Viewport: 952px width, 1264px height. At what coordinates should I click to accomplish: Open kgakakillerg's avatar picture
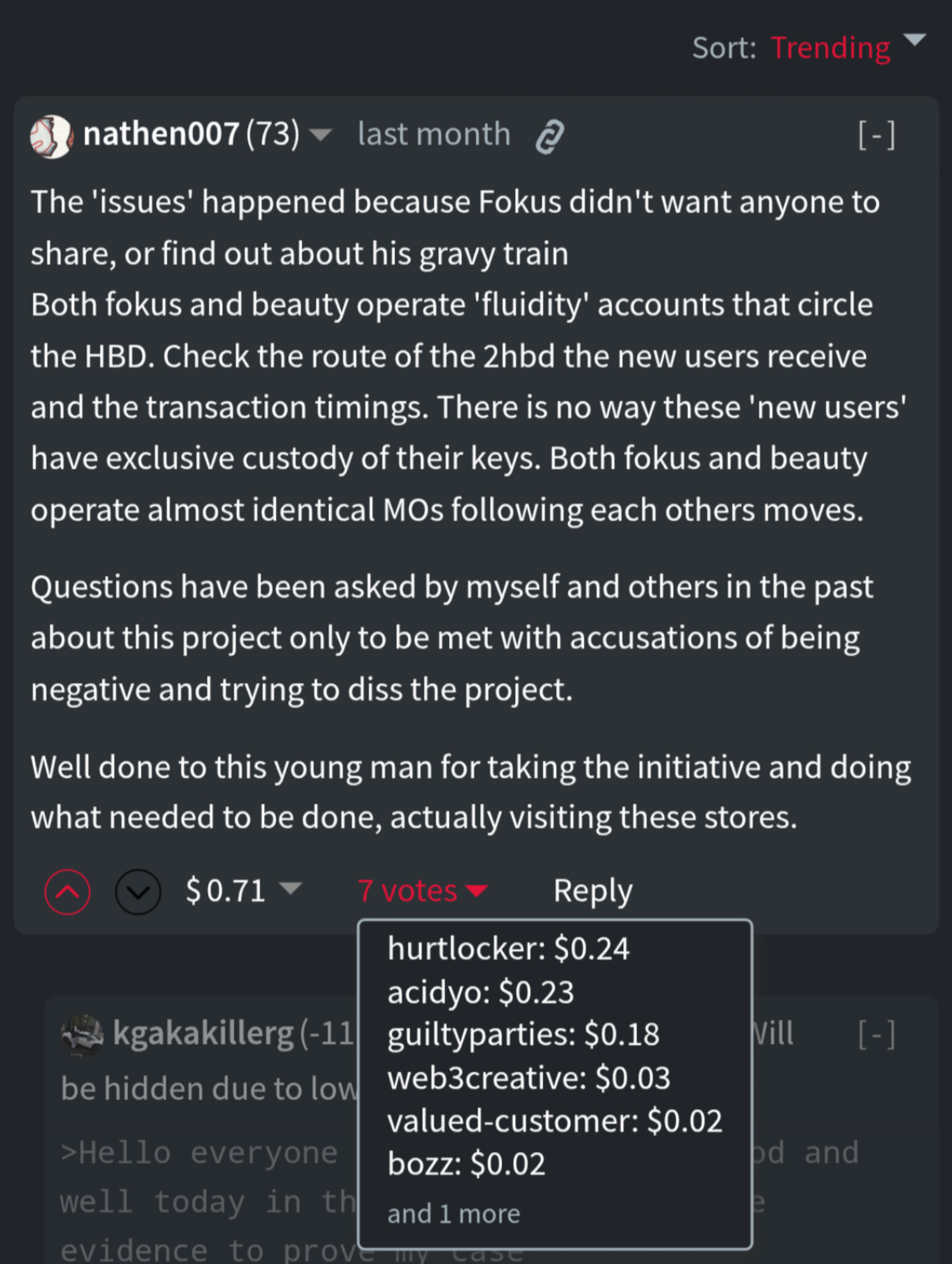click(83, 1034)
